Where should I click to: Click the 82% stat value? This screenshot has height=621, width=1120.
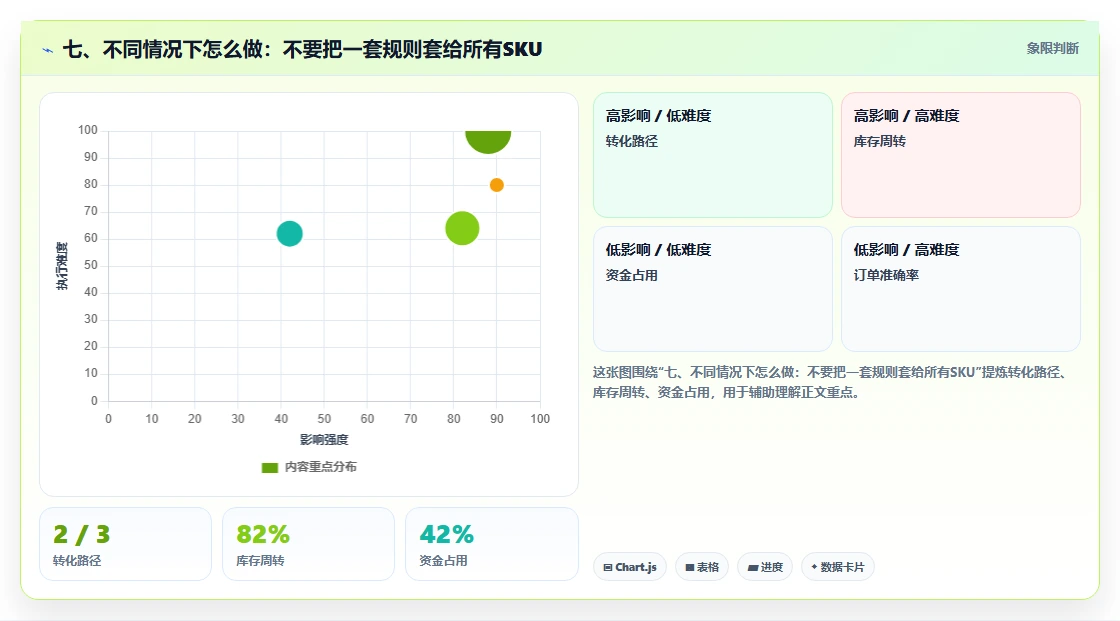tap(263, 535)
